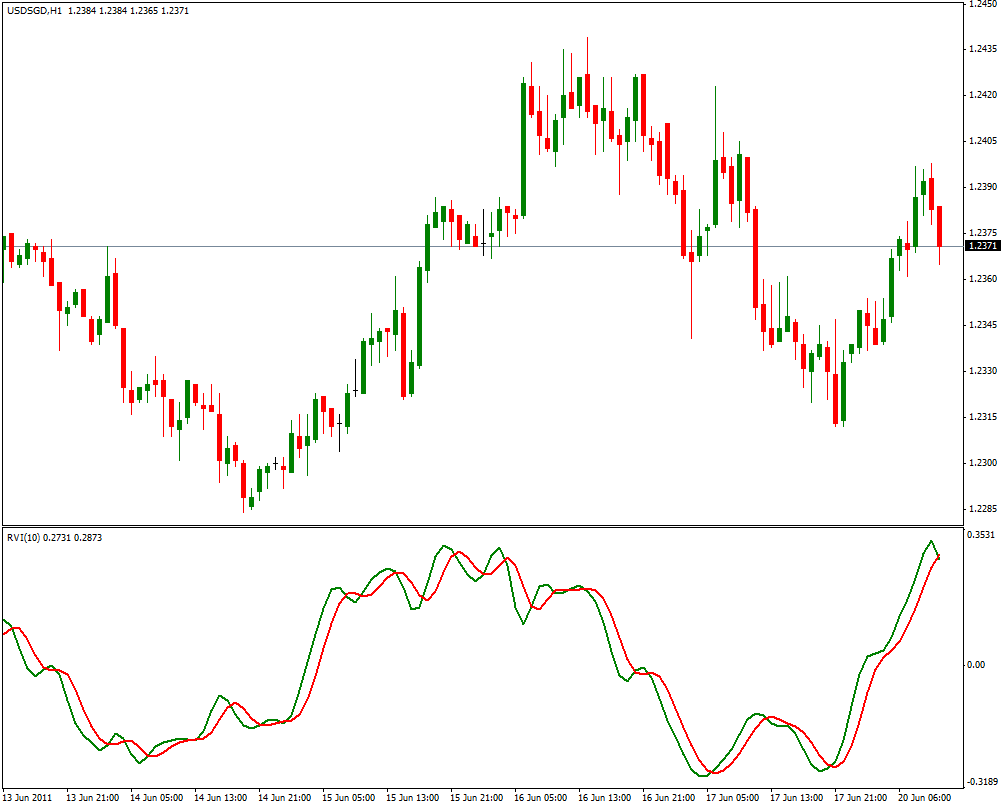Click the 1.2315 price axis value
This screenshot has width=1002, height=804.
pos(983,417)
